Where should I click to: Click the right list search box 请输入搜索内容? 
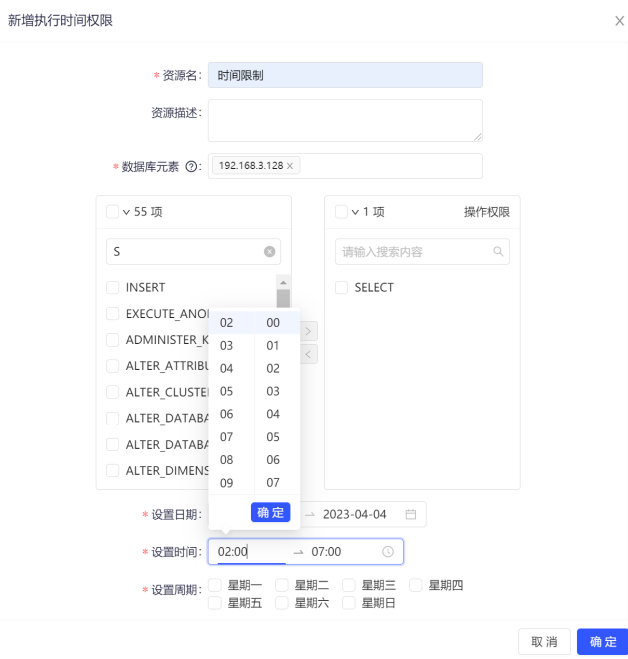tap(422, 251)
